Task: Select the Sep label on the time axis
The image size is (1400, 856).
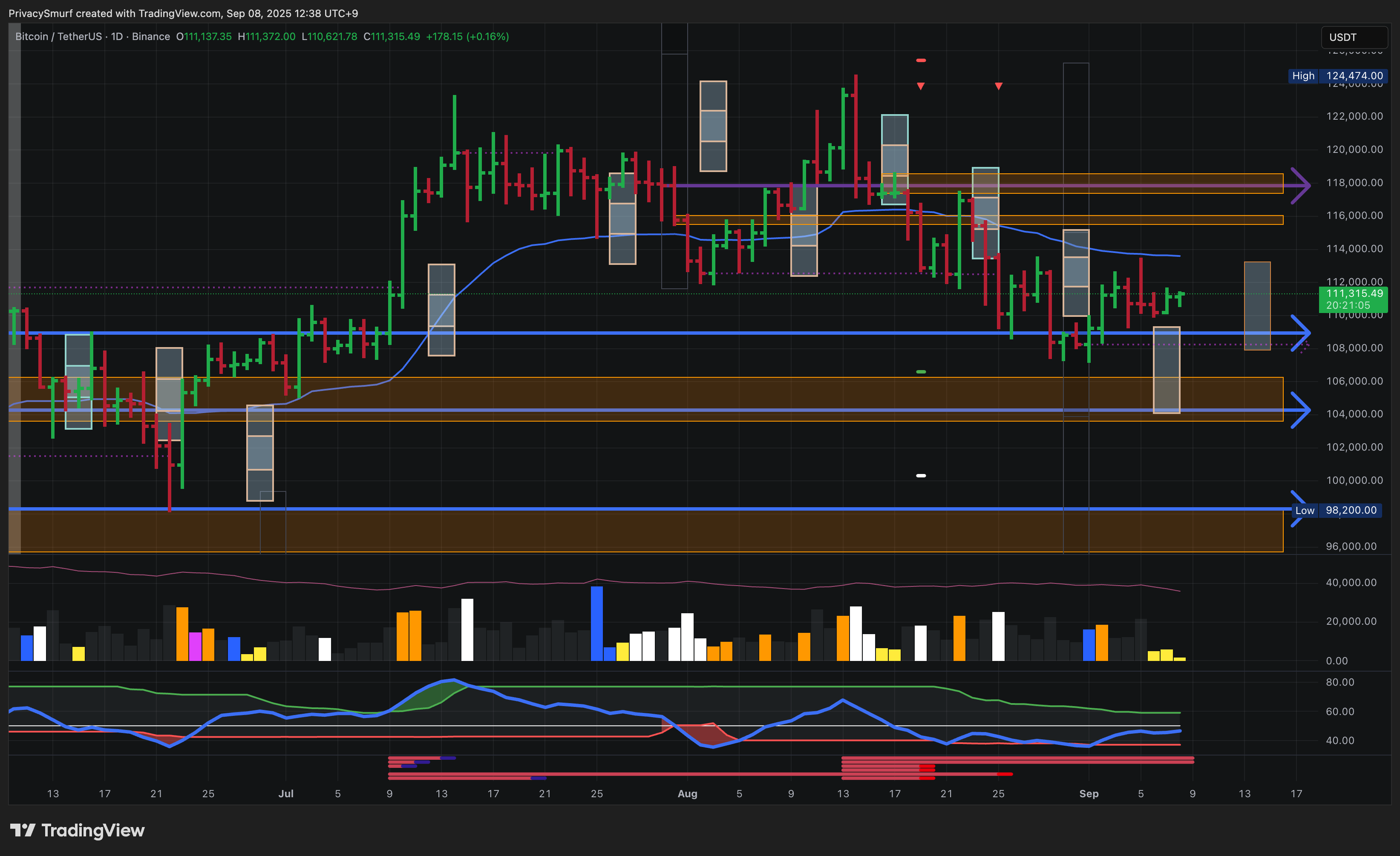Action: point(1088,793)
